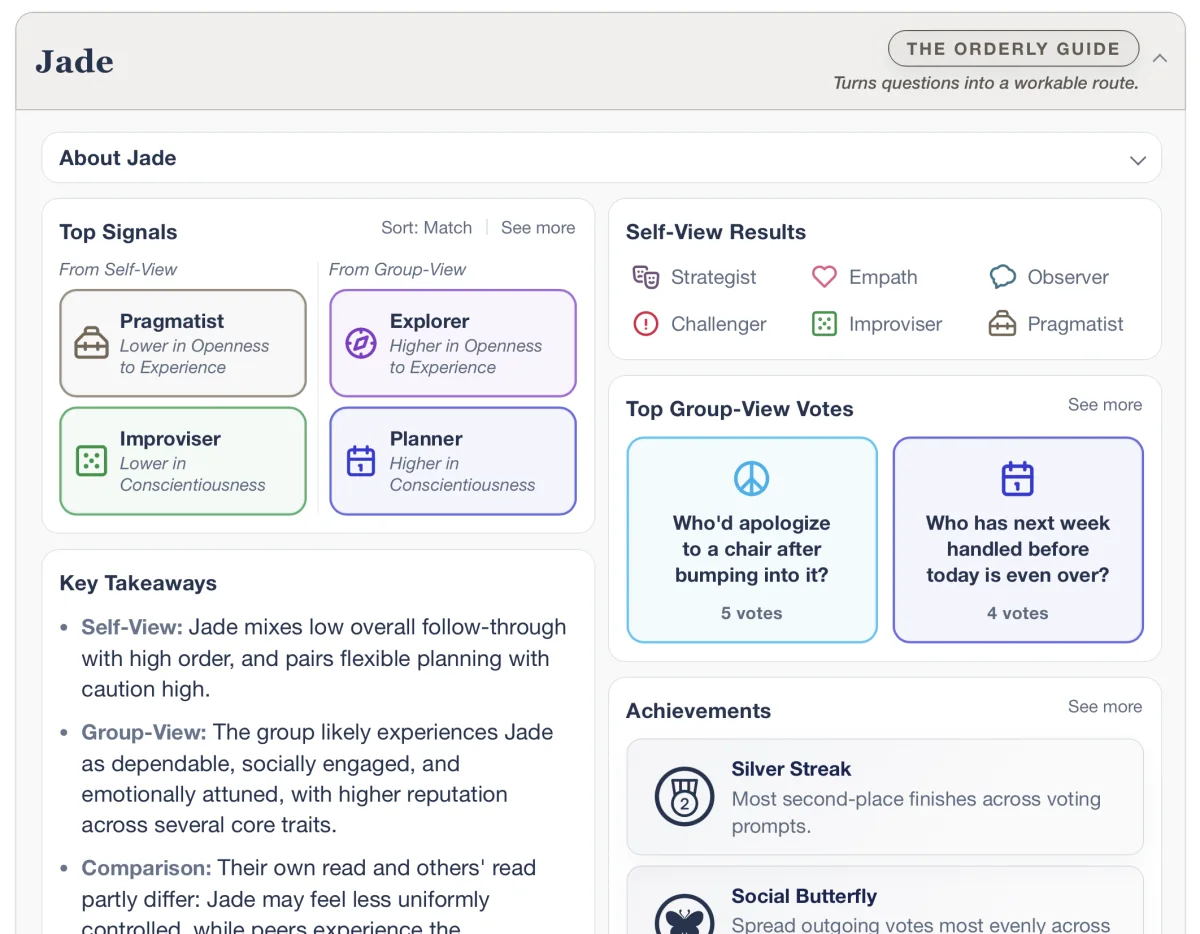
Task: Open the Social Butterfly achievement card
Action: [885, 901]
